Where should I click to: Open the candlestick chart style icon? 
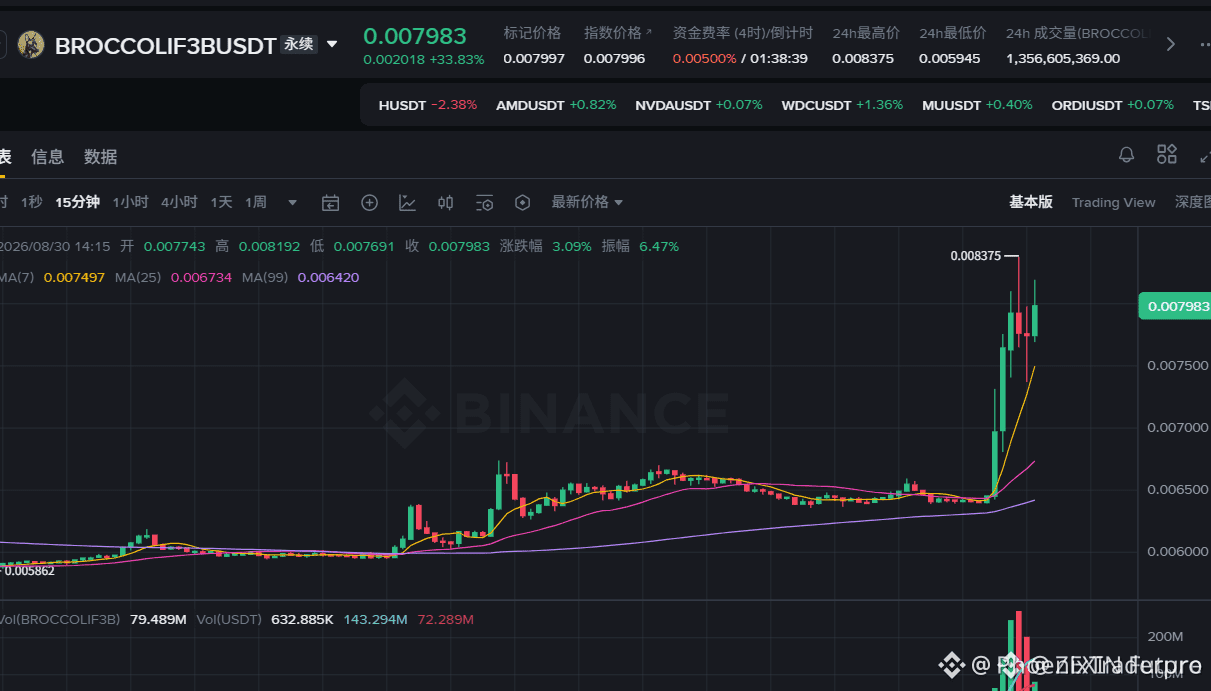(446, 203)
